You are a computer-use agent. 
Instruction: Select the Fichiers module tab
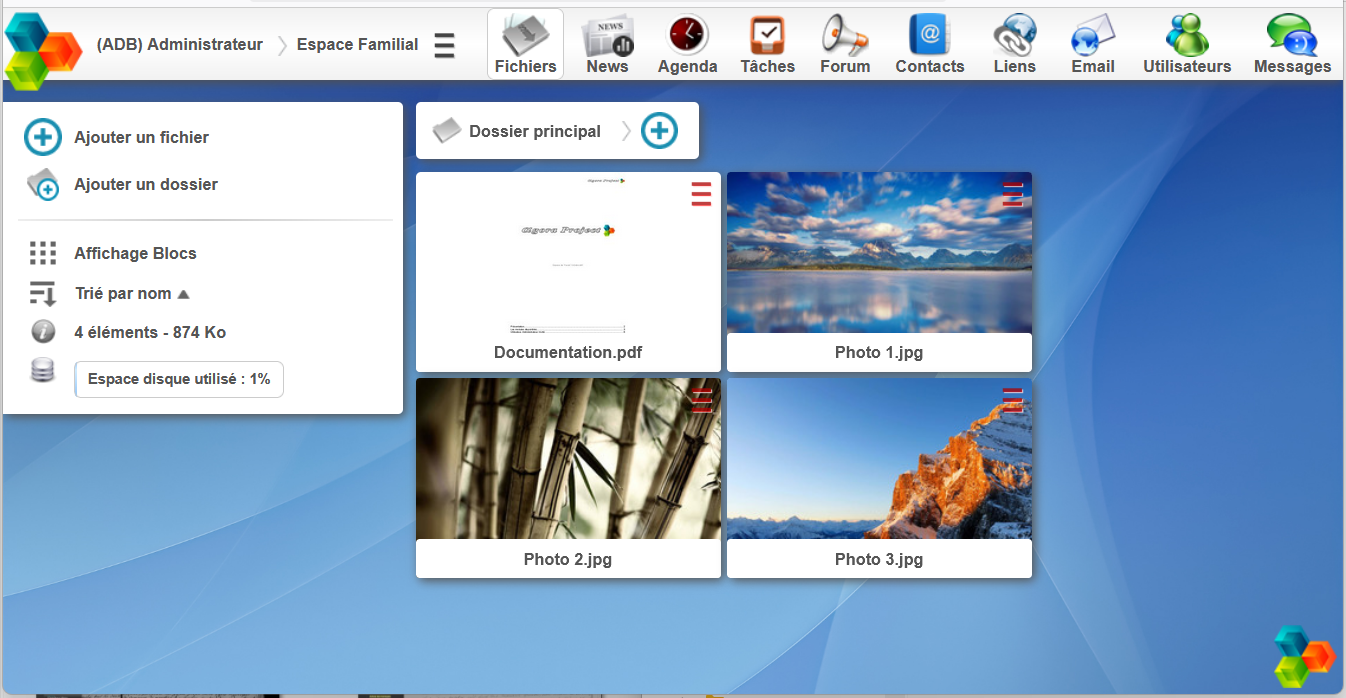[525, 44]
